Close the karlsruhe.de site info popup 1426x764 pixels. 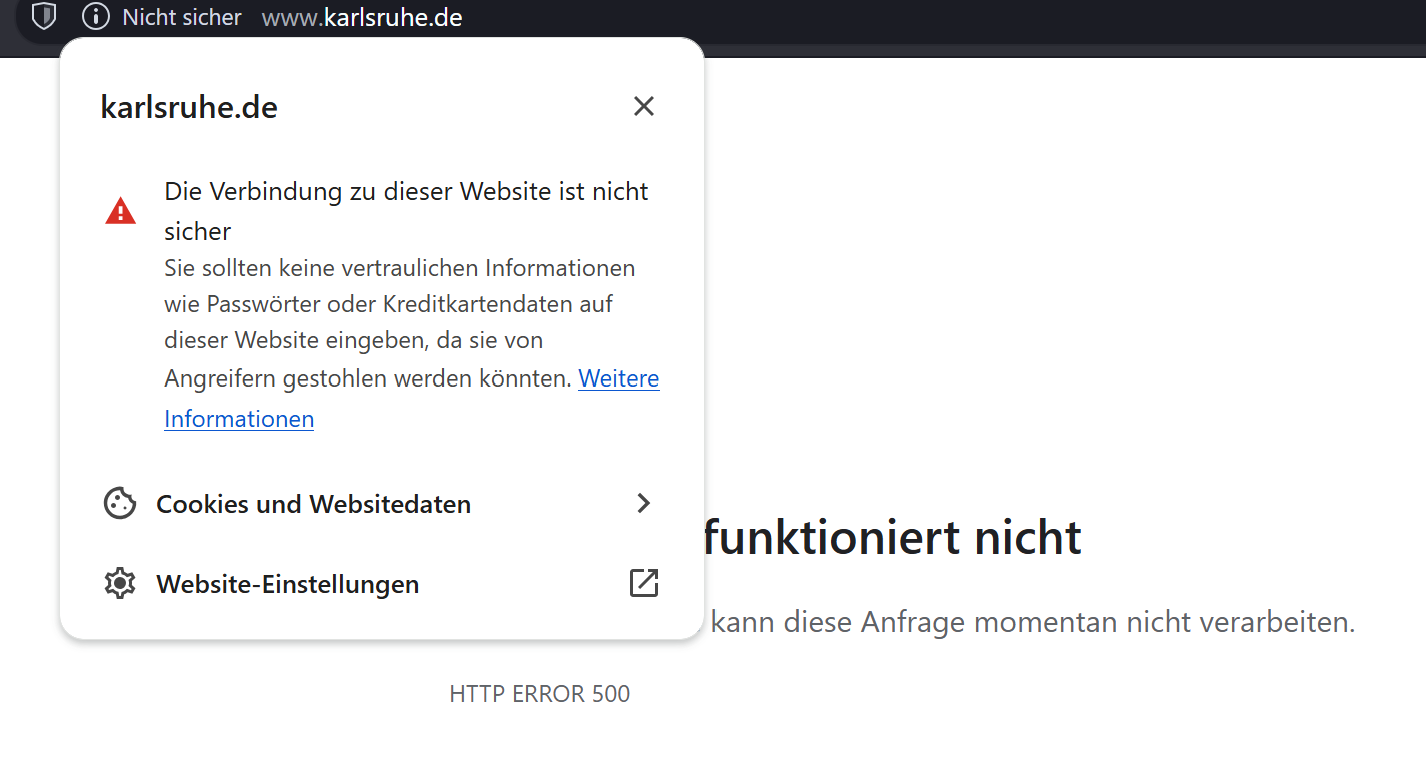(643, 106)
